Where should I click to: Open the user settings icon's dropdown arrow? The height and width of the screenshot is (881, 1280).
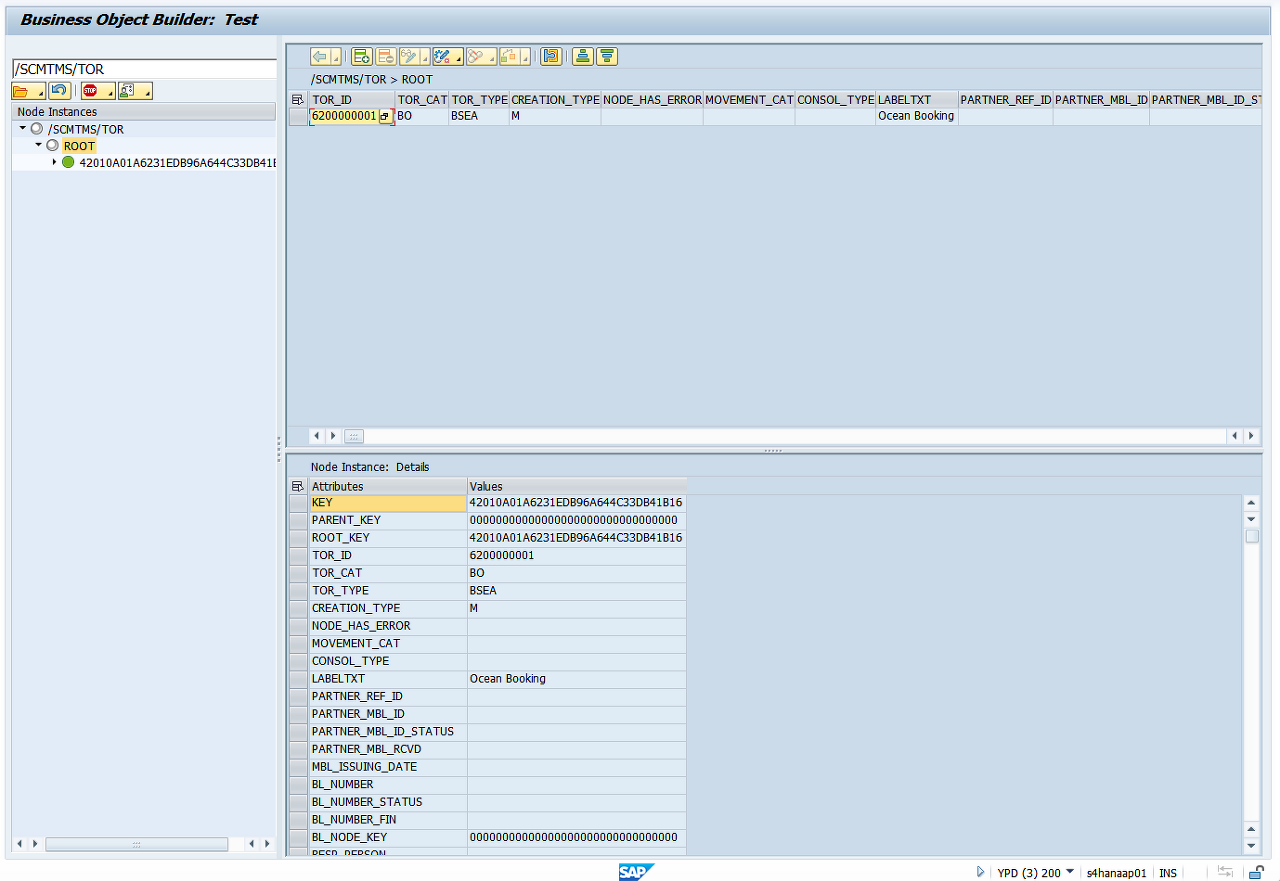147,94
